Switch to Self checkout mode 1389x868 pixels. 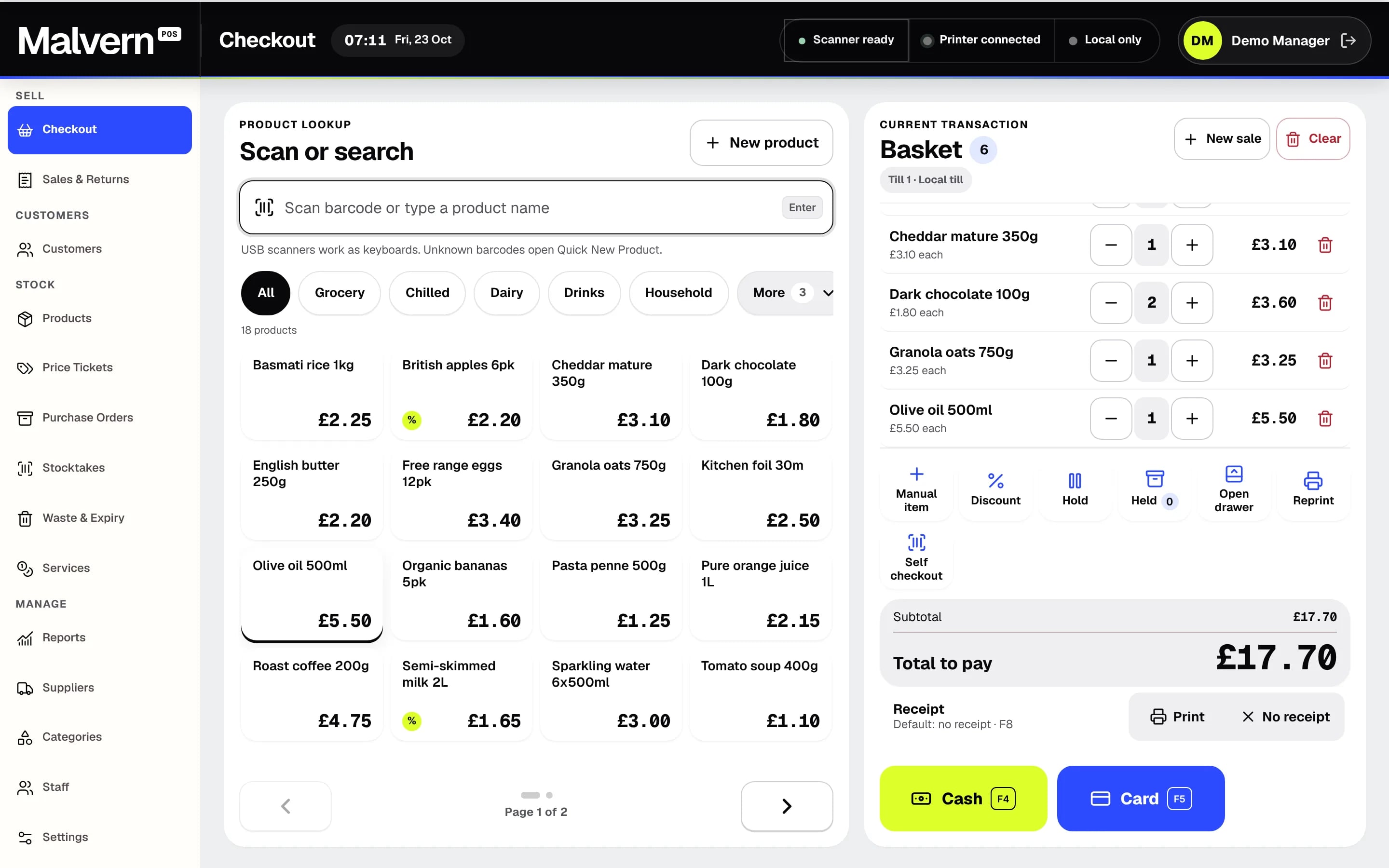coord(916,558)
